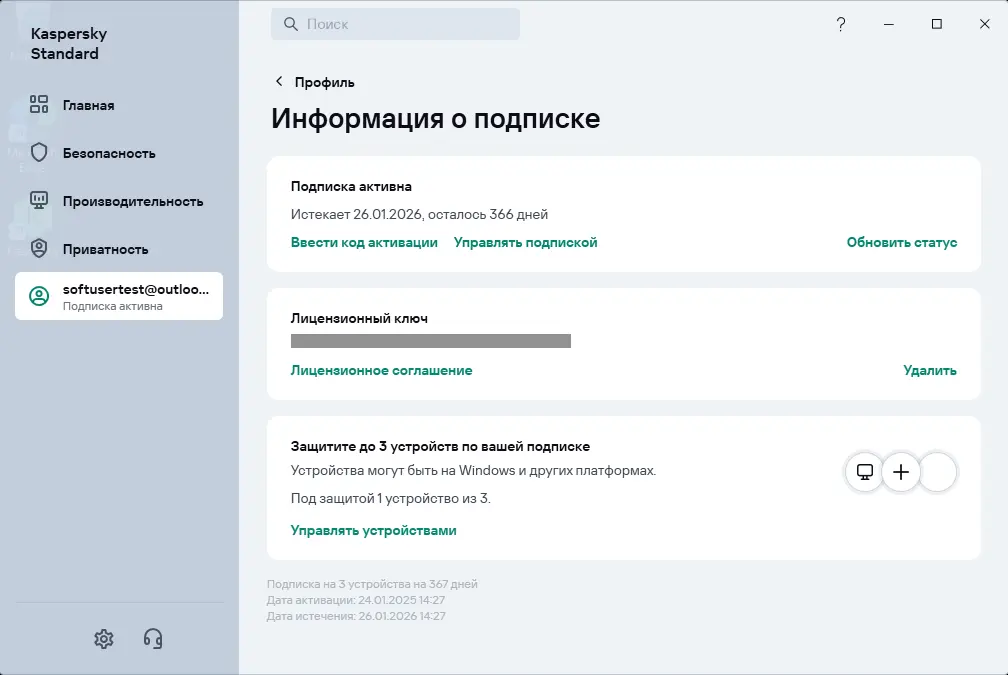Open the Главная dashboard icon
The width and height of the screenshot is (1008, 675).
(x=39, y=104)
